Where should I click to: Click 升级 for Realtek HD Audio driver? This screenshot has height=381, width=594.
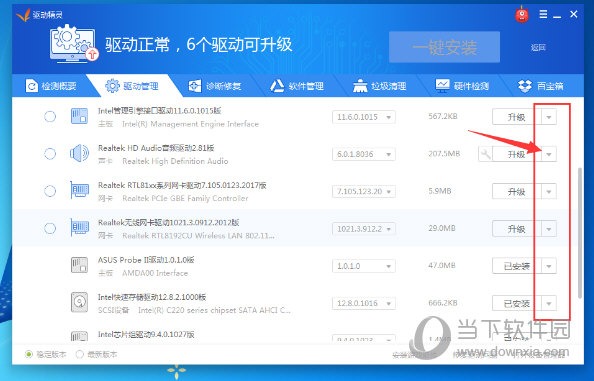pos(517,154)
